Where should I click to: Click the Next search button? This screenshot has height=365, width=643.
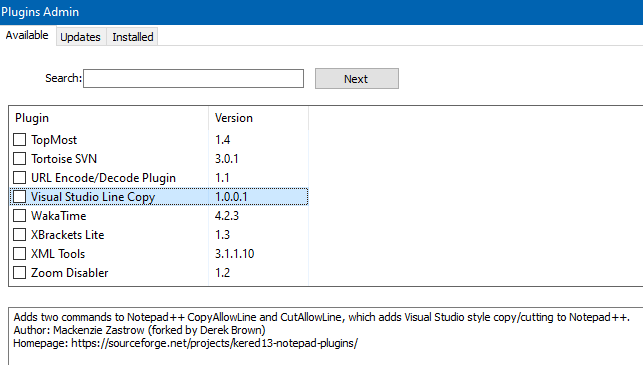356,79
